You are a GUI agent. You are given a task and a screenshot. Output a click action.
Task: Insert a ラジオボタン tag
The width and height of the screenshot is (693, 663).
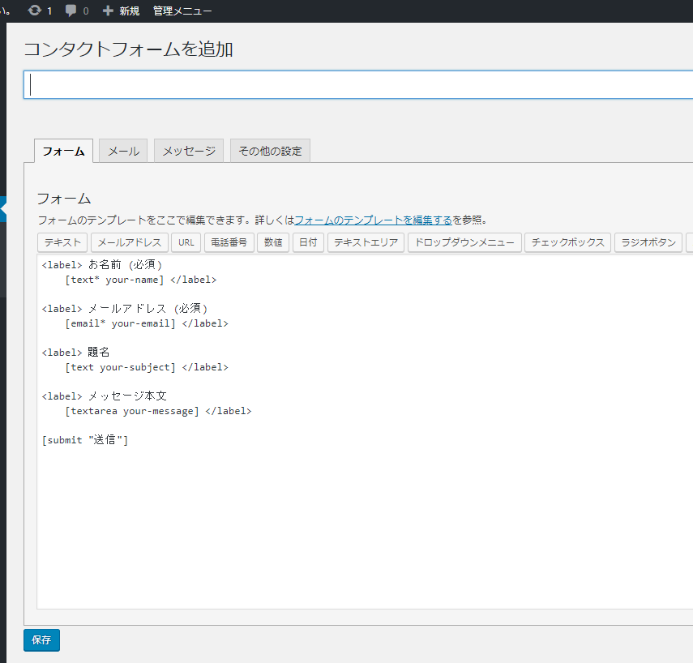coord(648,242)
